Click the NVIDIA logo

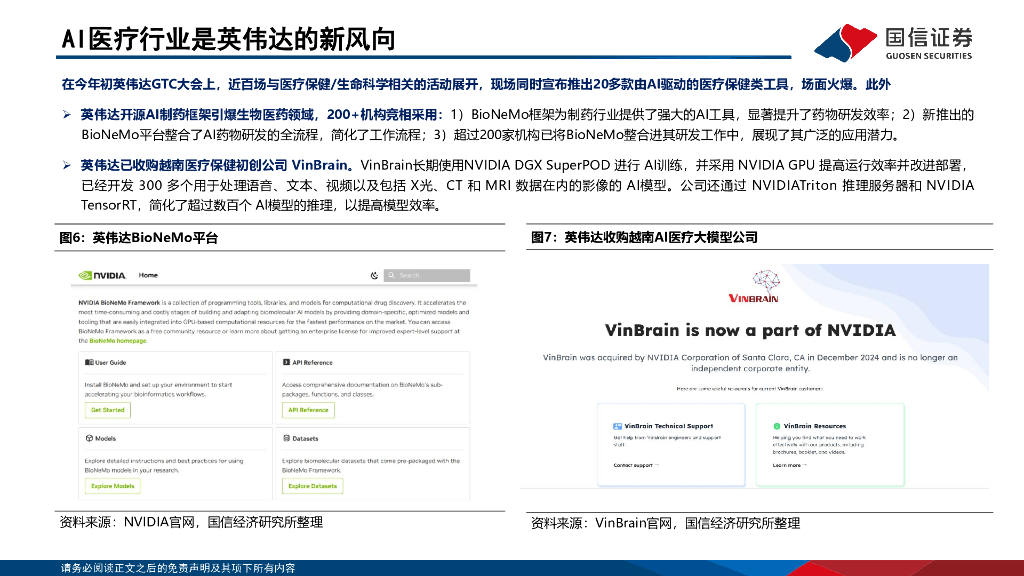(x=101, y=275)
